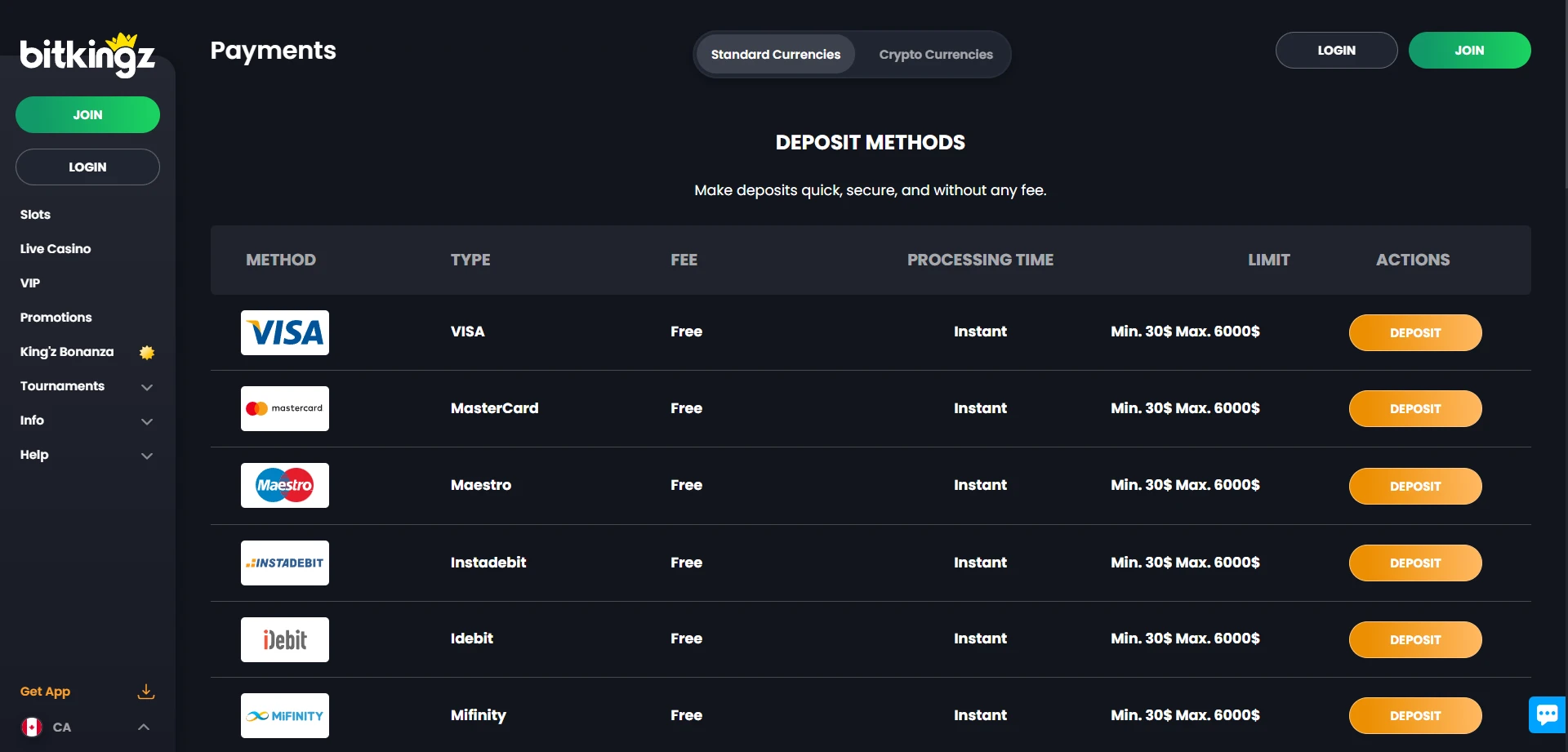Click Free in the Instadebit row
This screenshot has height=752, width=1568.
tap(686, 563)
